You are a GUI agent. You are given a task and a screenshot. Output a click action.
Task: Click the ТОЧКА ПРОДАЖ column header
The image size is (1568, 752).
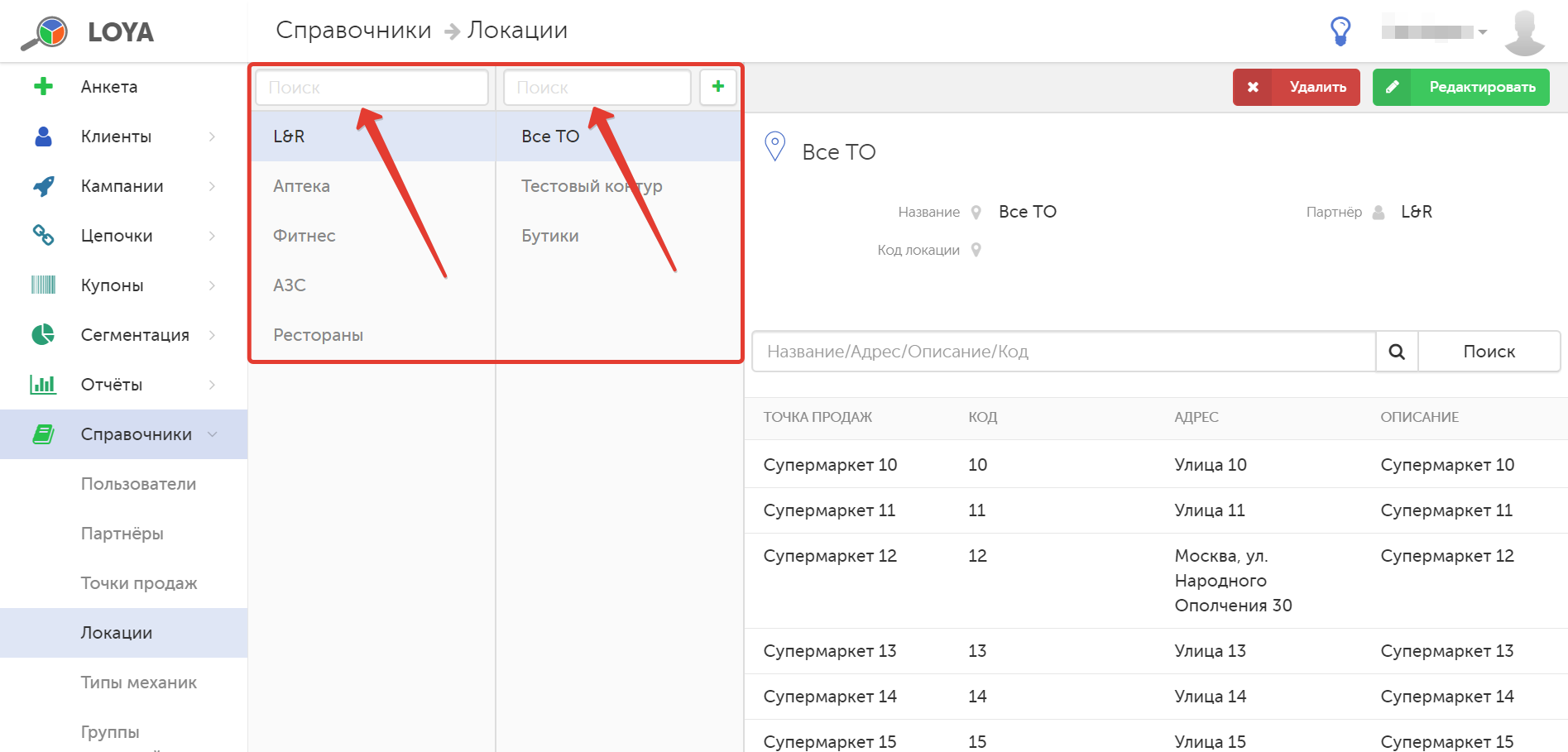(818, 418)
